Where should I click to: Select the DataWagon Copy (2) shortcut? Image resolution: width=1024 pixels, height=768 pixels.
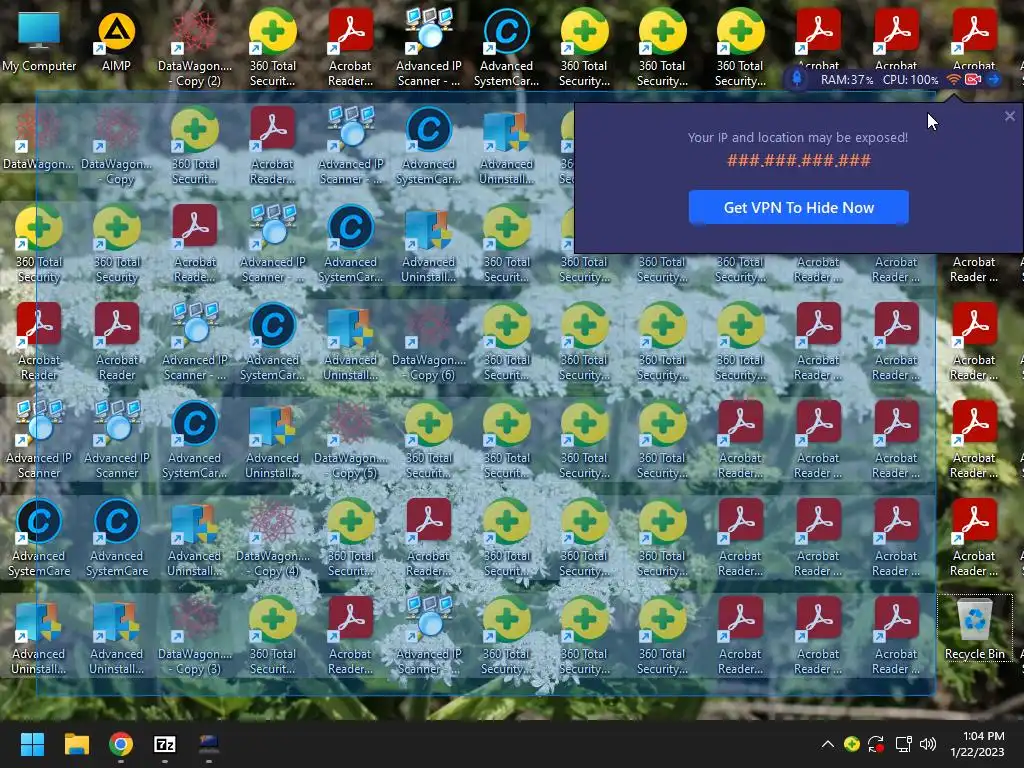click(195, 48)
